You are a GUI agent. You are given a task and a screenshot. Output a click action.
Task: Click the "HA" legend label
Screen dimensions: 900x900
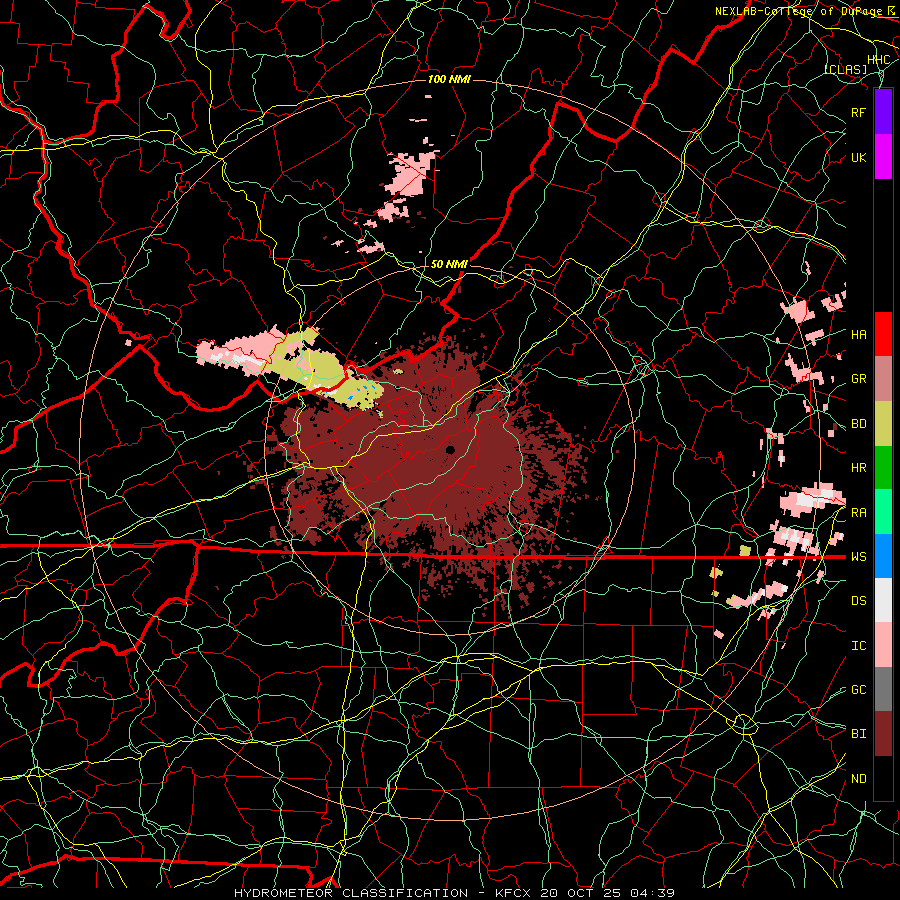[x=858, y=335]
